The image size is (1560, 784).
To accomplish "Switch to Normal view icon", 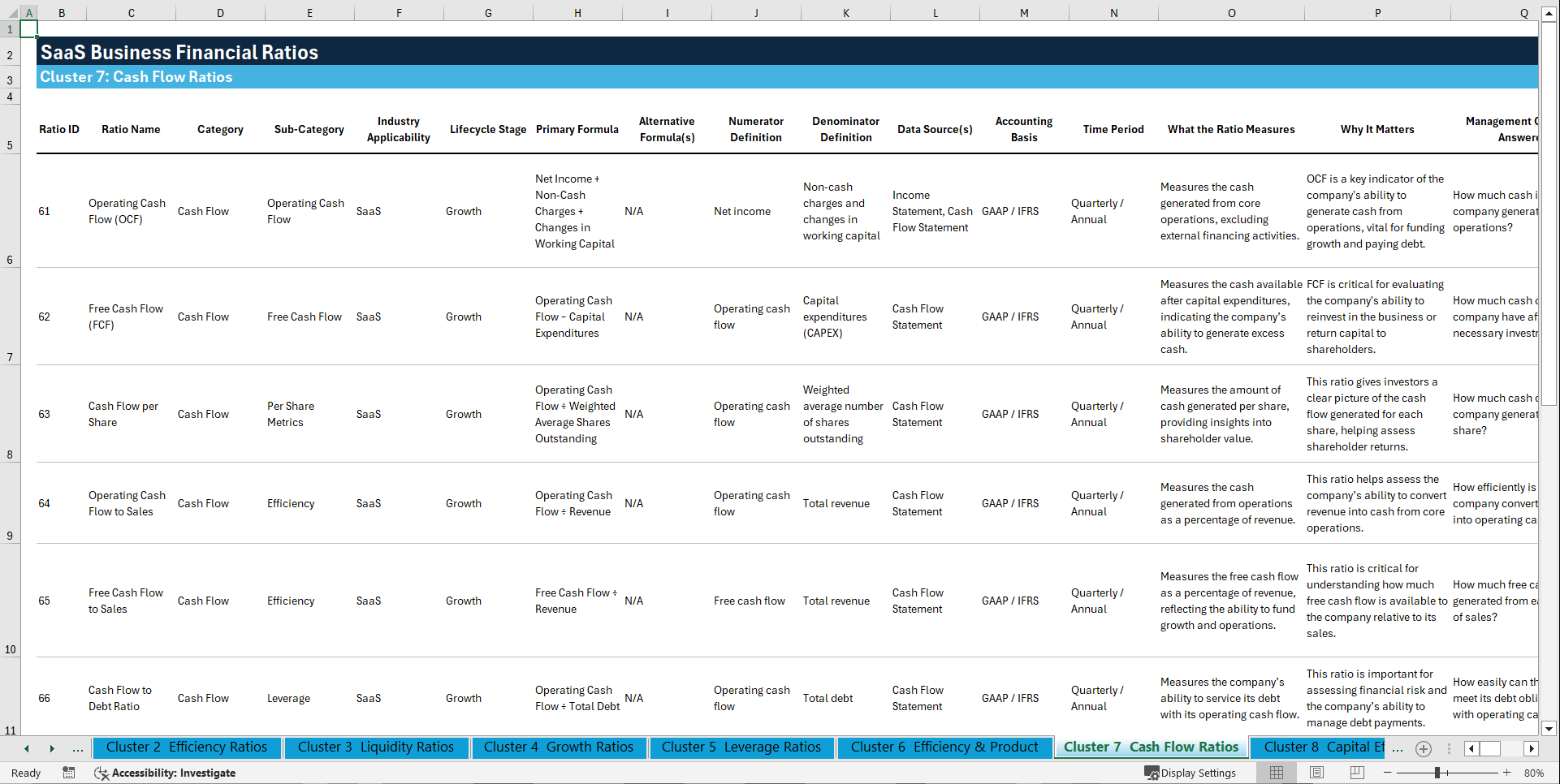I will (1277, 773).
